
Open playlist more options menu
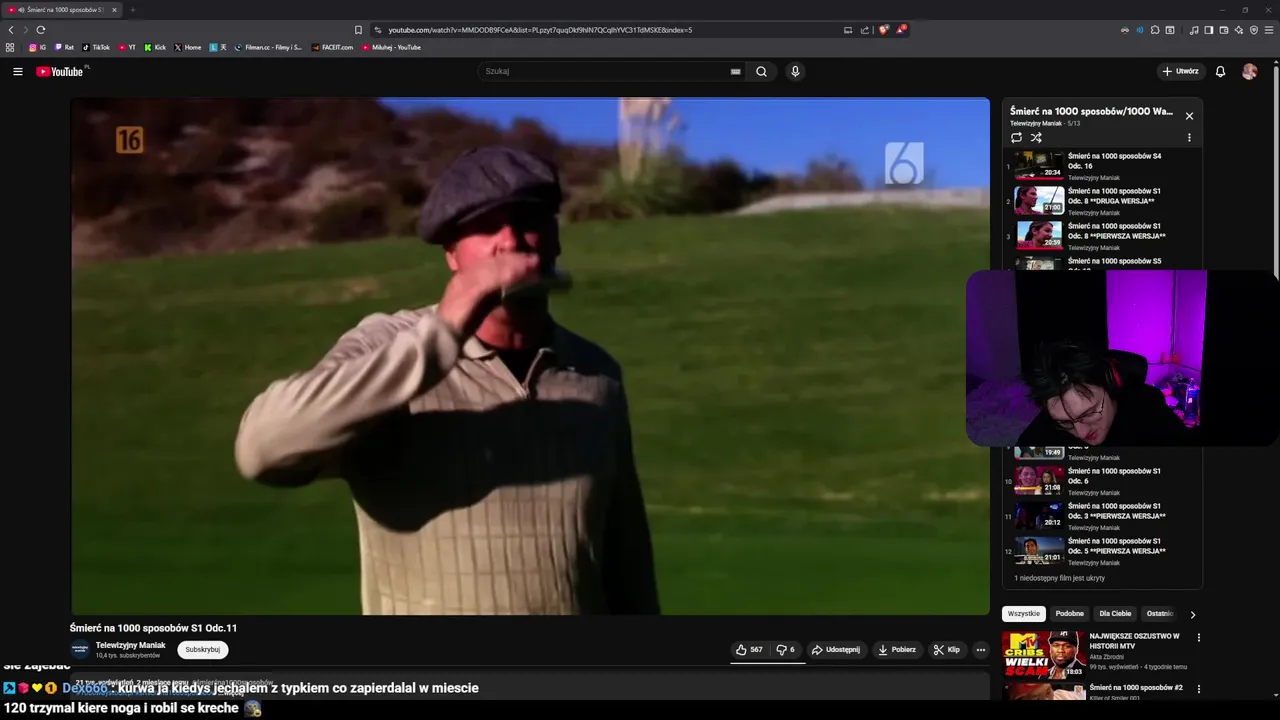coord(1189,137)
